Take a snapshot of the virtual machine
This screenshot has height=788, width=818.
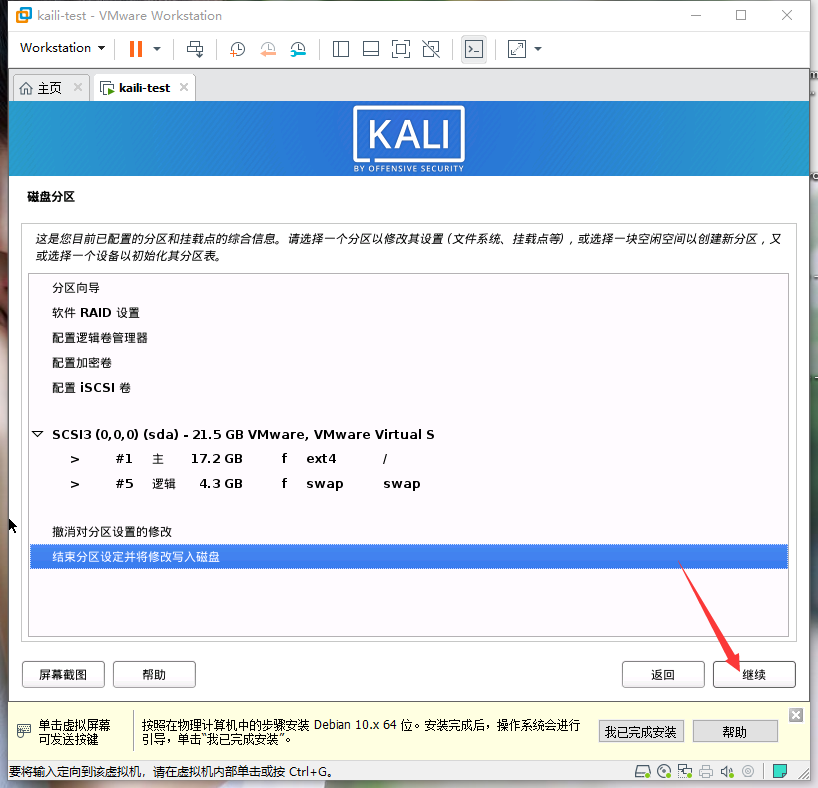coord(237,48)
